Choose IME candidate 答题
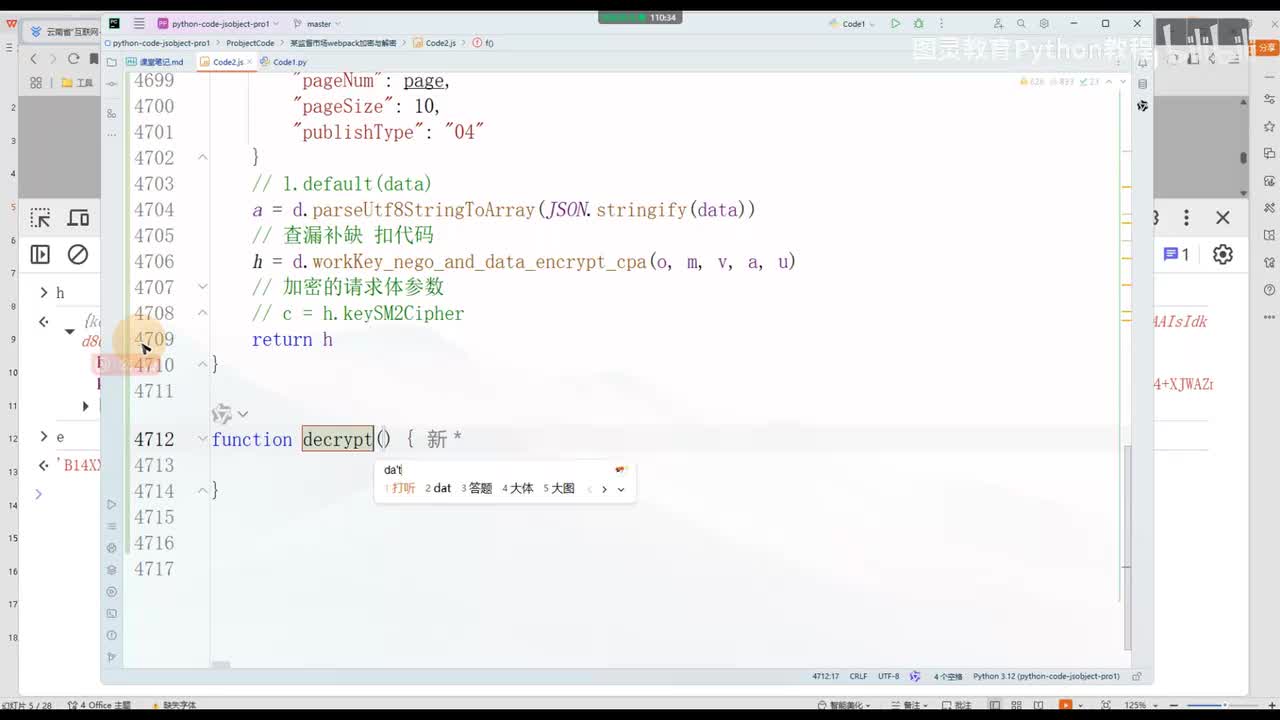 (x=477, y=489)
